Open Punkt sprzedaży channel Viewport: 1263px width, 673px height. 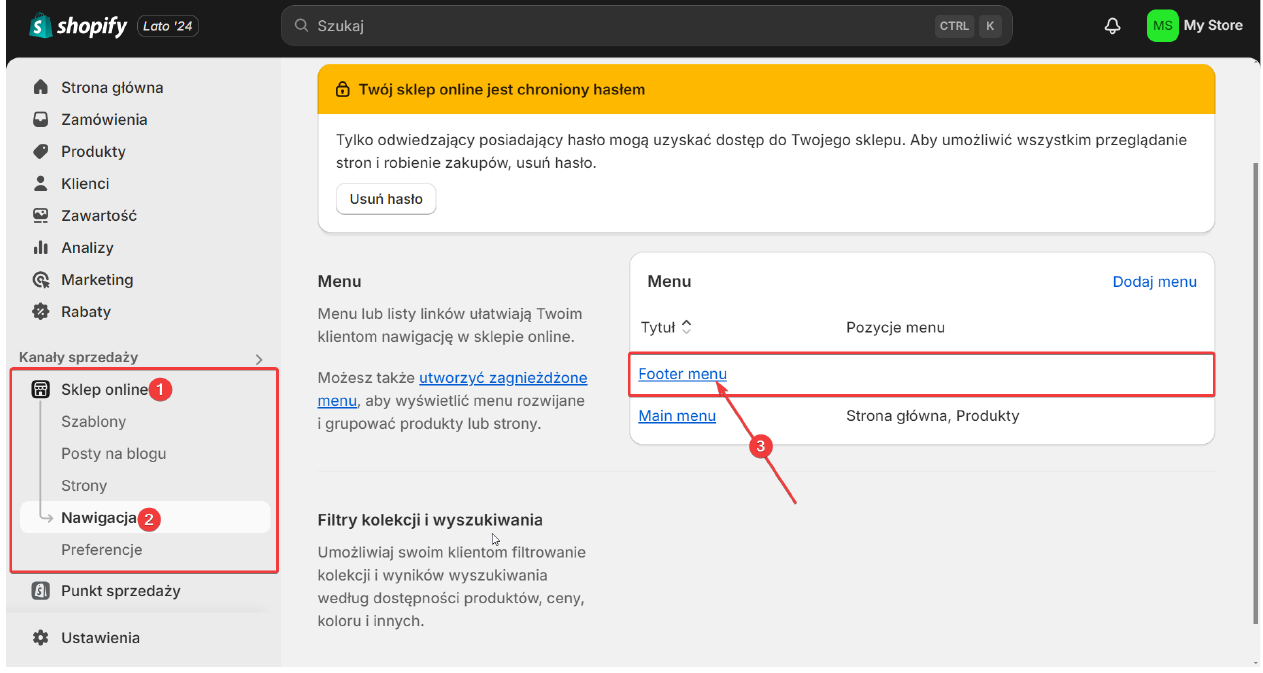pyautogui.click(x=121, y=590)
